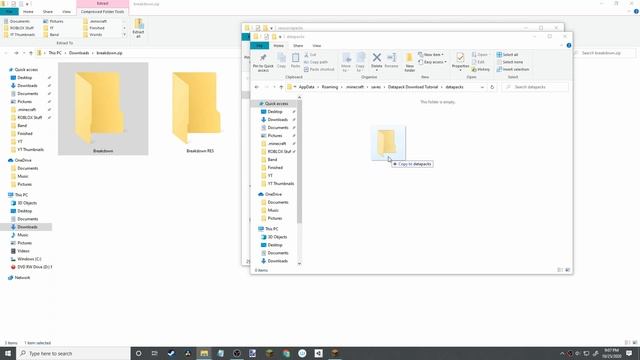Open the View tab in breakdown.zip window
640x360 pixels.
tap(66, 12)
